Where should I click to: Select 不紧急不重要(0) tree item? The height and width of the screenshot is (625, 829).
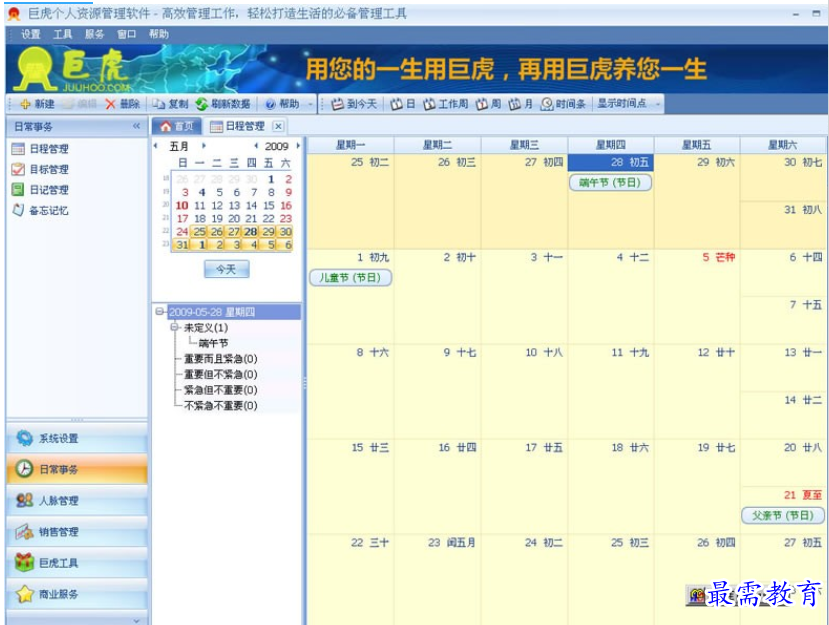click(x=220, y=406)
